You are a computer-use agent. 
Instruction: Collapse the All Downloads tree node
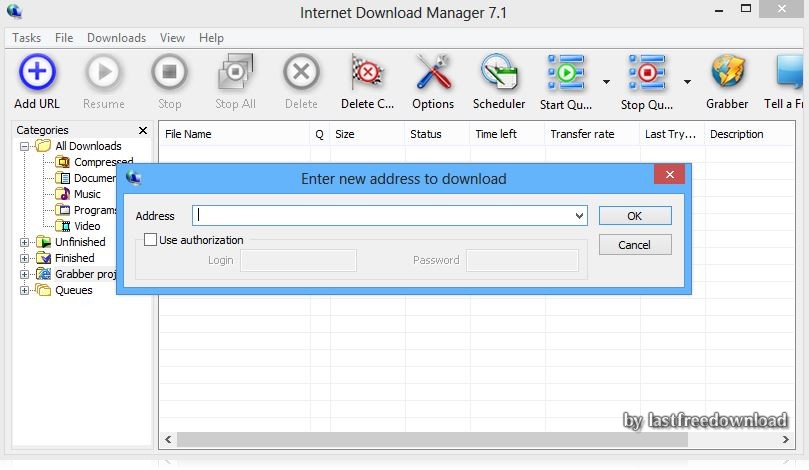[x=24, y=147]
